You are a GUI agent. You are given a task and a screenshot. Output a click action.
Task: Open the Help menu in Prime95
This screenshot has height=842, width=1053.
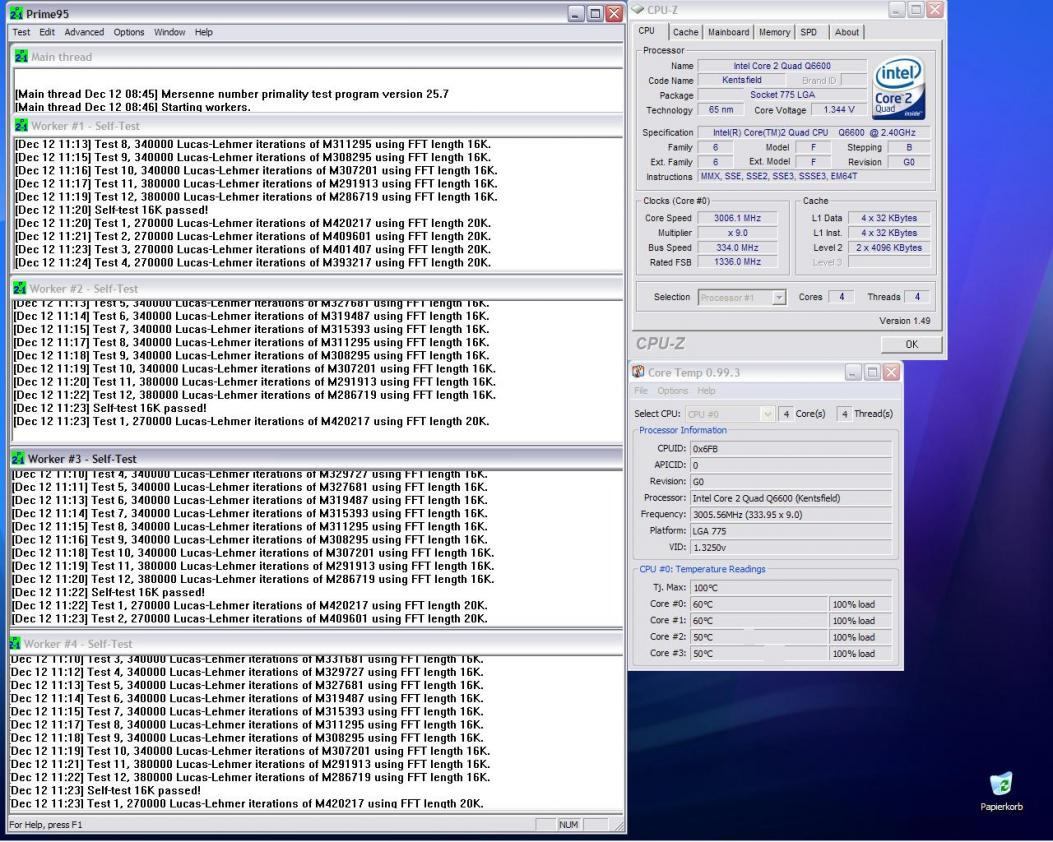pos(203,32)
